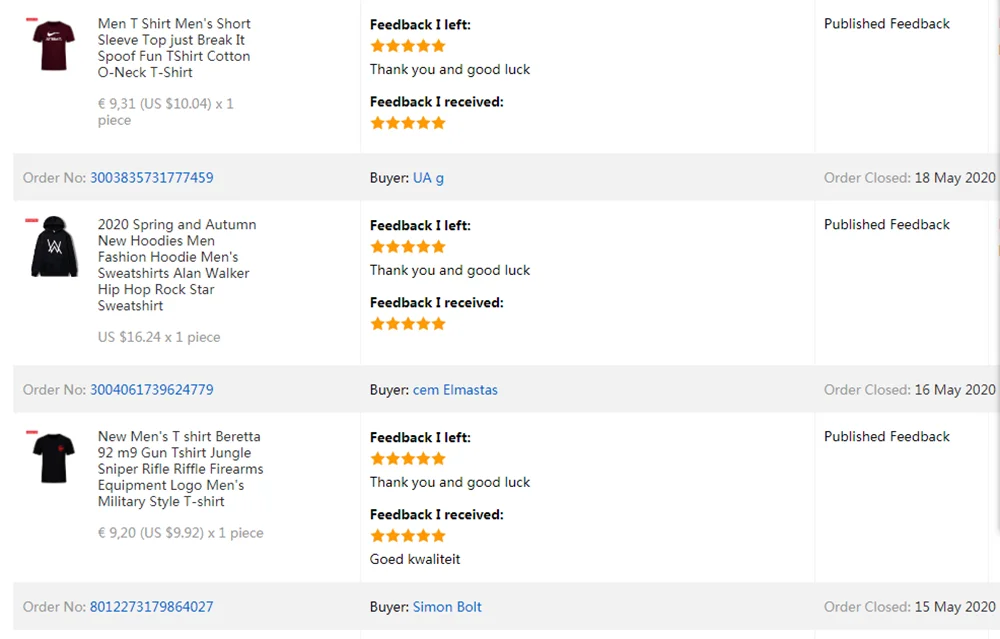Open the 2020 Spring and Autumn Hoodies title
Image resolution: width=1000 pixels, height=639 pixels.
[x=177, y=265]
